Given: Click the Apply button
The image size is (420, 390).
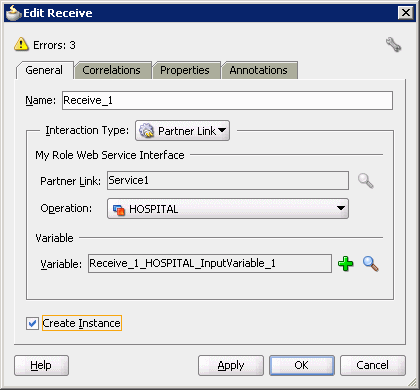Looking at the screenshot, I should (x=231, y=365).
